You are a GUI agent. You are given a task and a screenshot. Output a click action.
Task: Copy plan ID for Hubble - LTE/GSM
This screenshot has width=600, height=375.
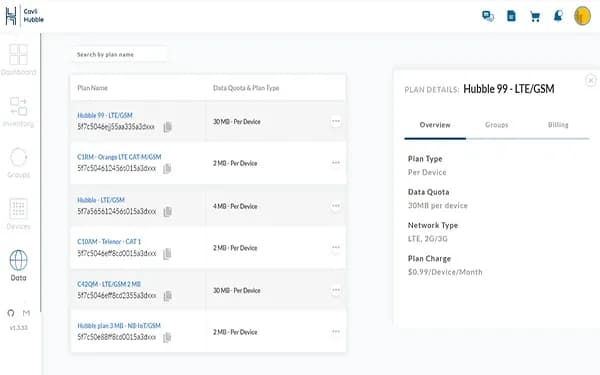(167, 212)
